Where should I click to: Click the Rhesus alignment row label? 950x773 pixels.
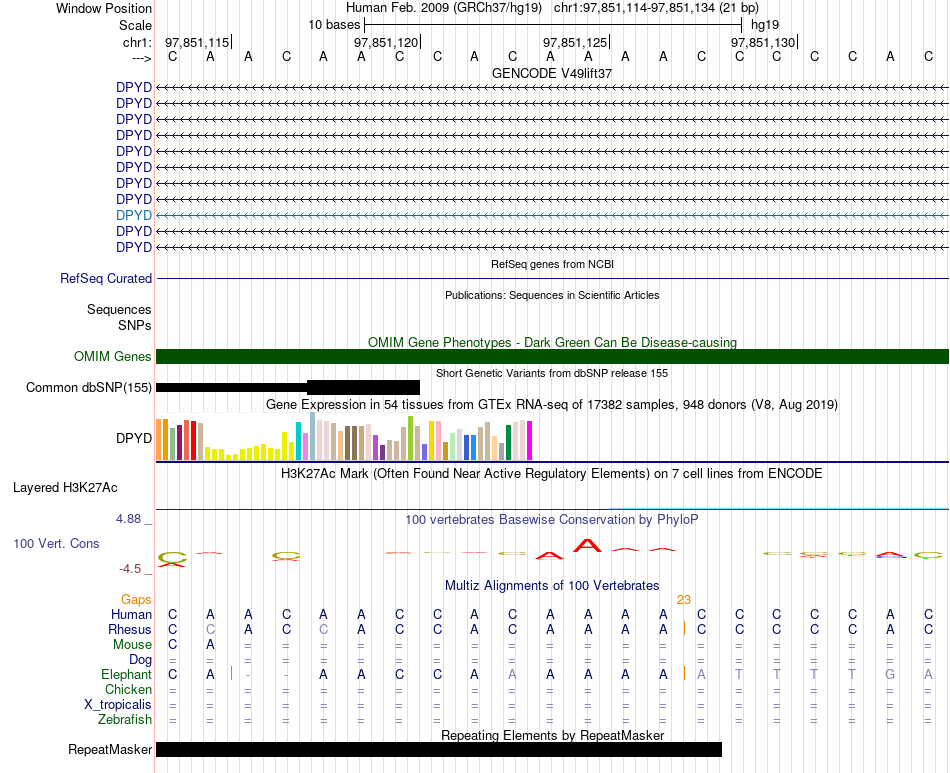click(130, 629)
